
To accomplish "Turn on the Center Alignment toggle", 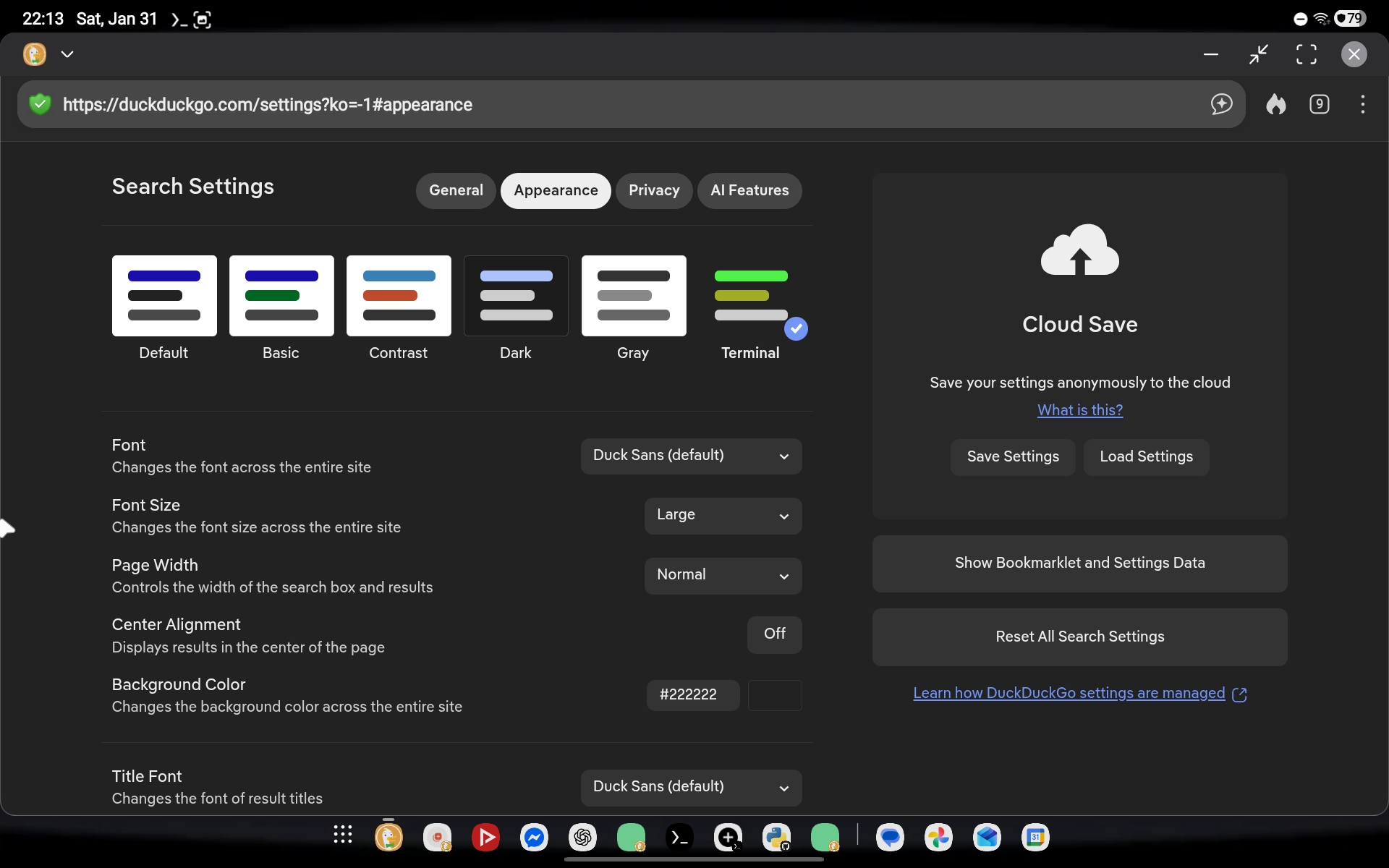I will 775,634.
